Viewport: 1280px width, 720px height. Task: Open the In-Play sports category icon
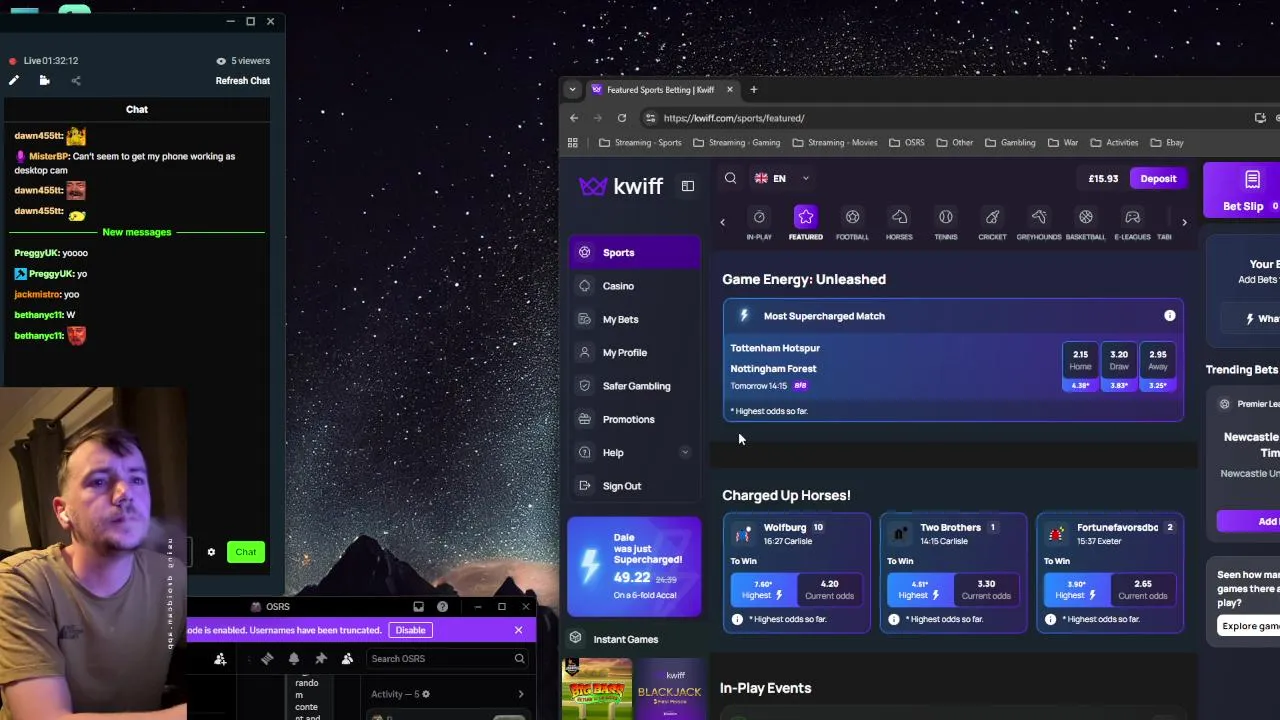[x=759, y=217]
